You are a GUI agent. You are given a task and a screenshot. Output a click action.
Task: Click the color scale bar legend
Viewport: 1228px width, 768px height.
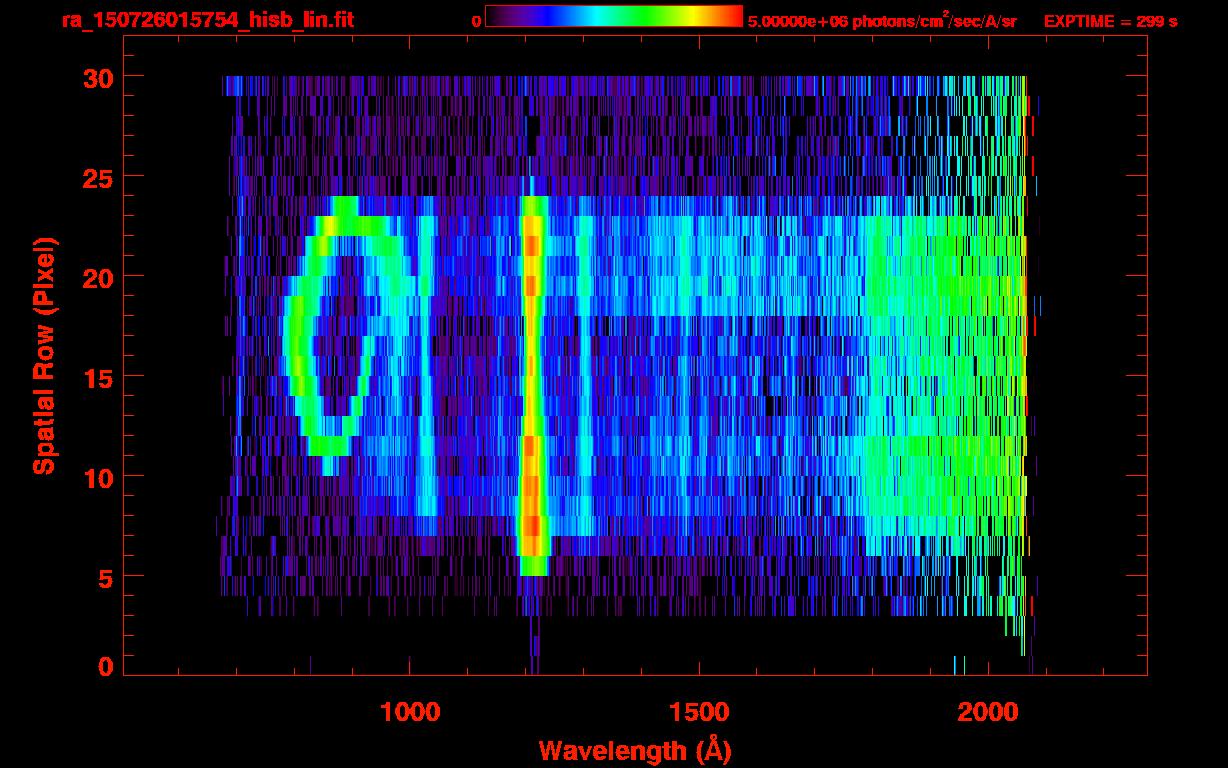(x=614, y=16)
